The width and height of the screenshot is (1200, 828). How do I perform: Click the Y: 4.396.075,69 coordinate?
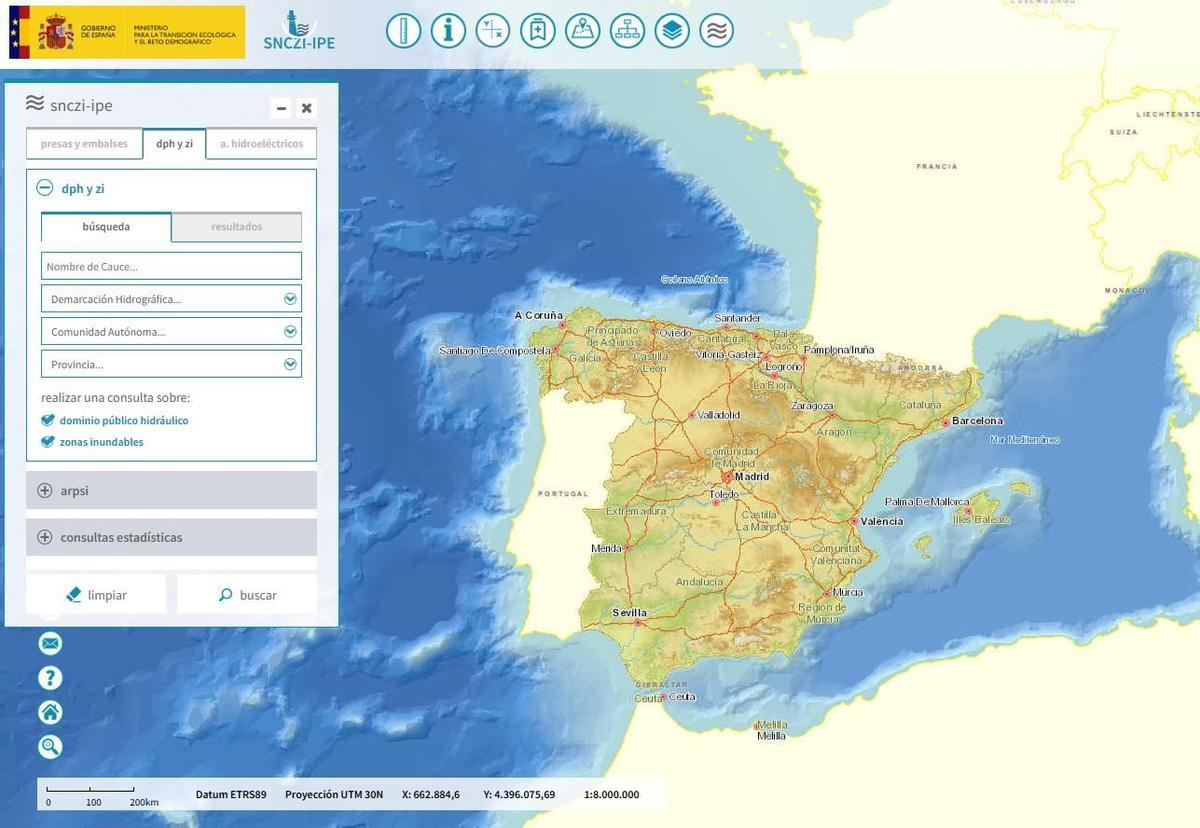click(x=519, y=795)
